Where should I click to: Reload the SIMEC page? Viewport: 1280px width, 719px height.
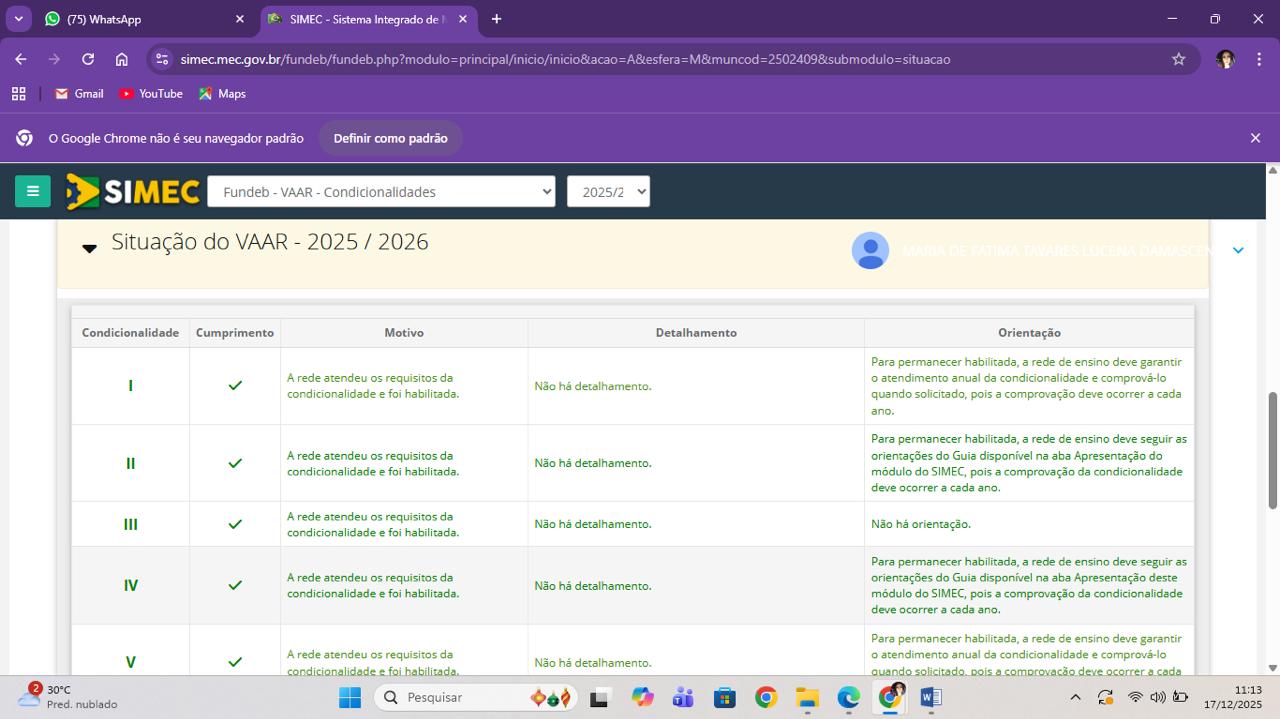click(x=88, y=59)
